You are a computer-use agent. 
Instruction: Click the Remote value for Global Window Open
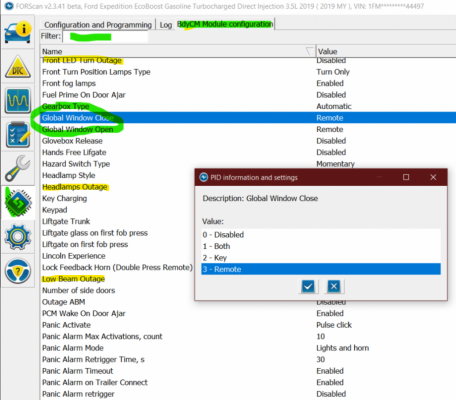click(x=330, y=129)
